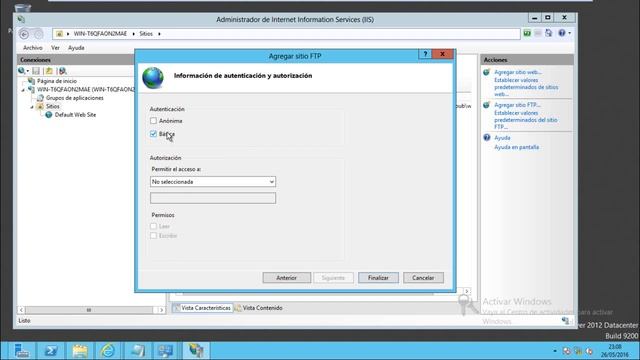Click the Siguiente button
Screen dimensions: 640x360
coord(333,278)
